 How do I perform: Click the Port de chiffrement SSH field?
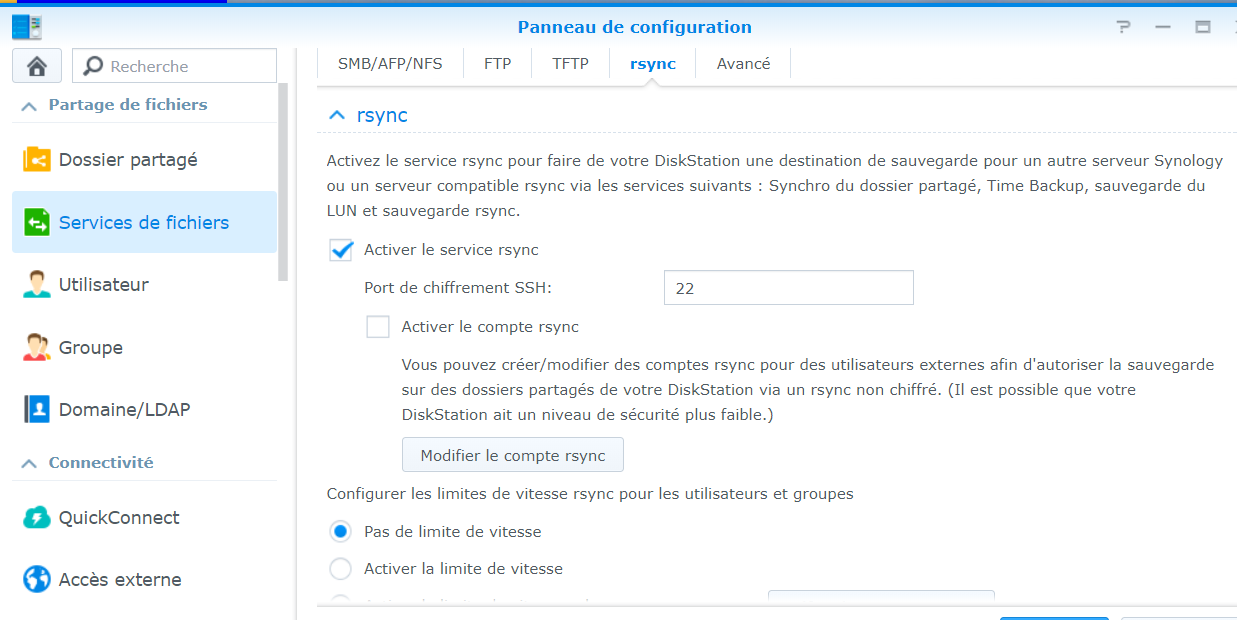789,288
